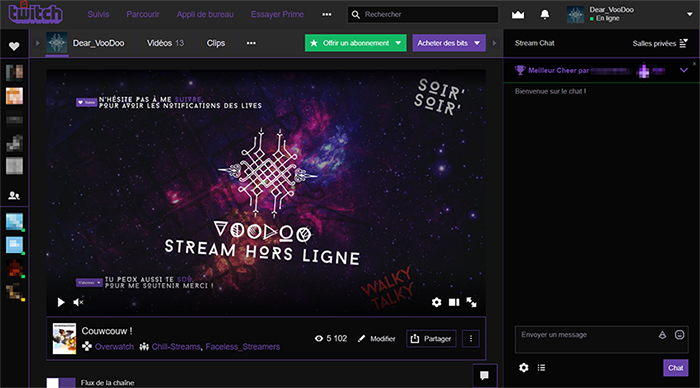Click the bits cheer icon in message box
Image resolution: width=700 pixels, height=388 pixels.
pos(662,335)
